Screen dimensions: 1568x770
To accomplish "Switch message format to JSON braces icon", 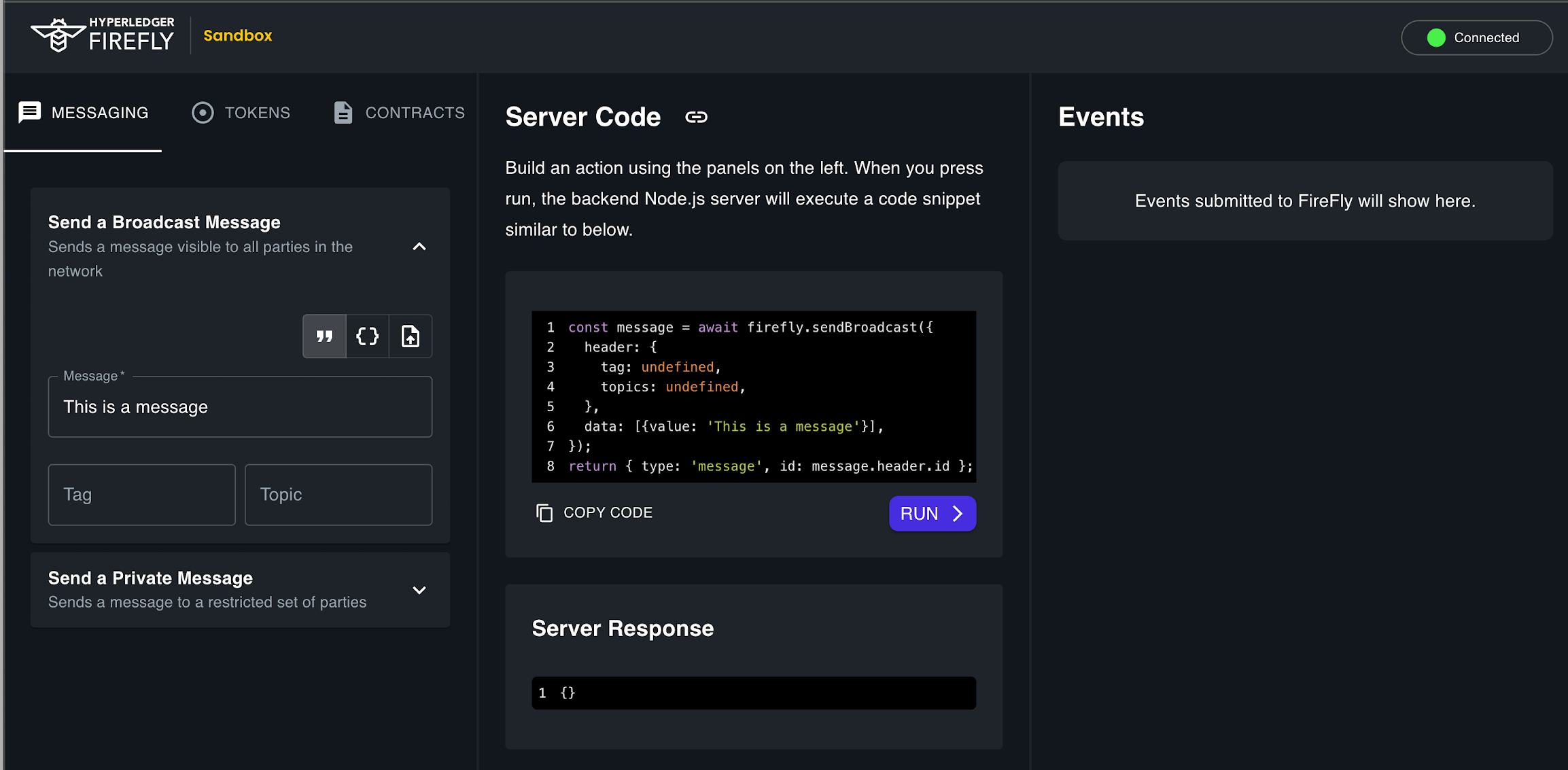I will coord(367,336).
